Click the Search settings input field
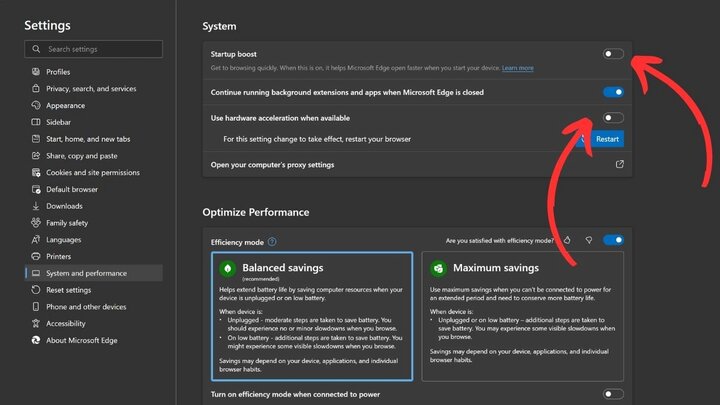The height and width of the screenshot is (405, 720). pos(94,49)
